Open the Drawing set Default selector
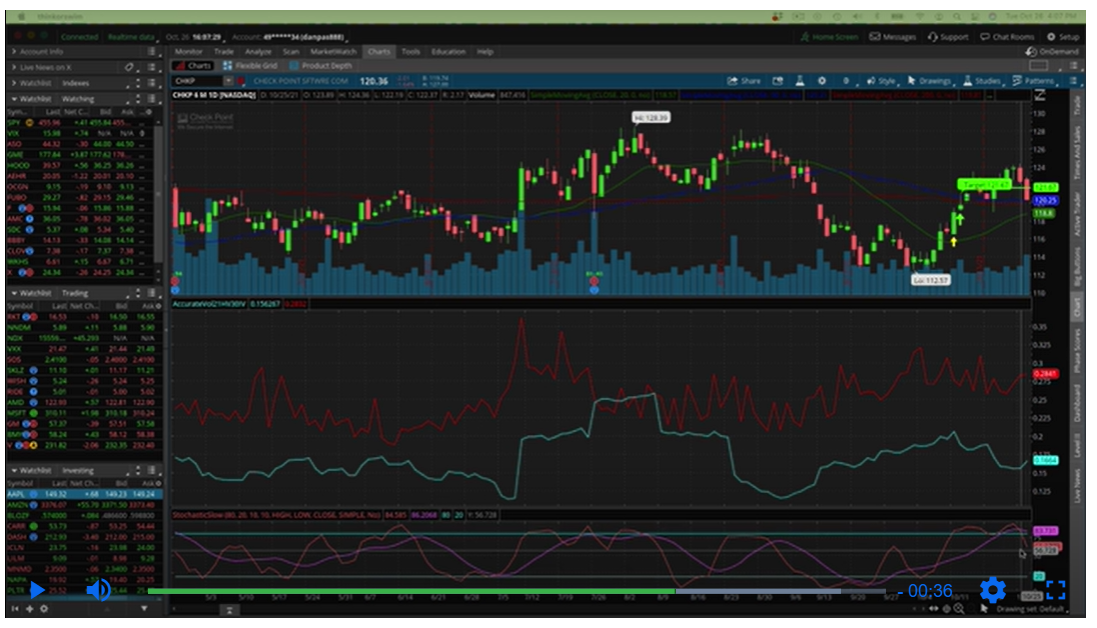 (x=1031, y=609)
